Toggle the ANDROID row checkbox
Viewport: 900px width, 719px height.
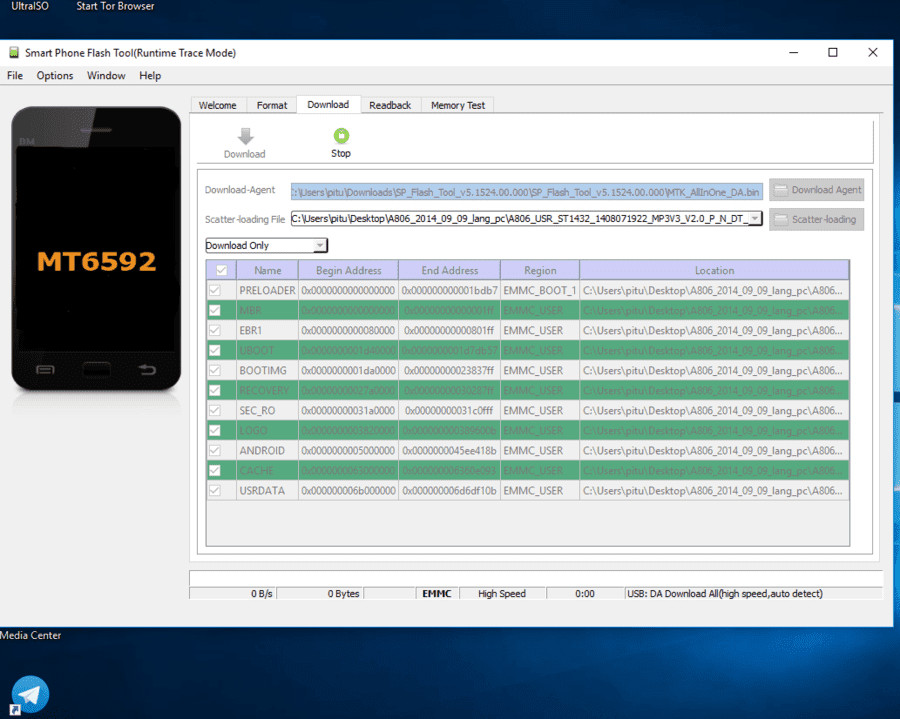(215, 450)
